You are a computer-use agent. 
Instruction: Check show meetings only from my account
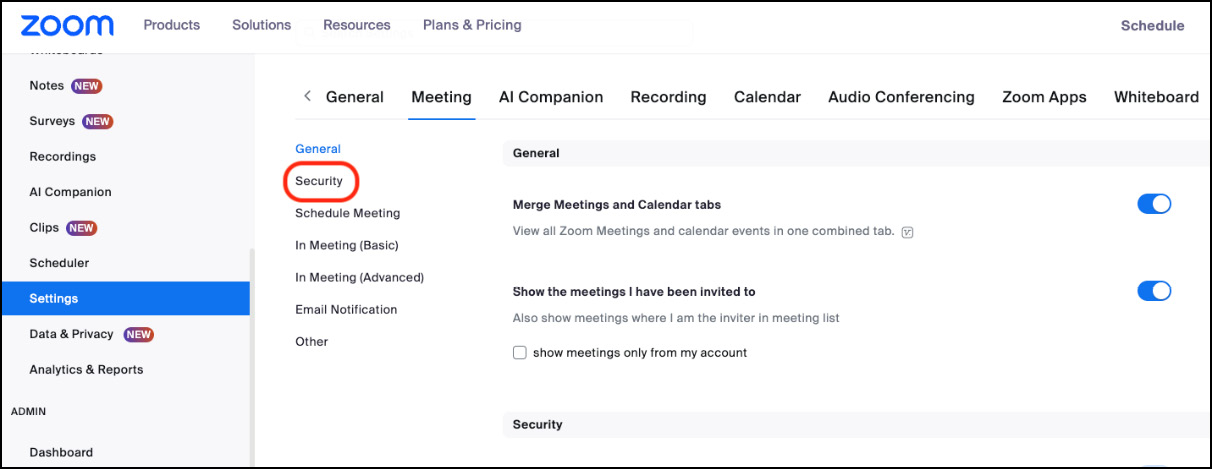[520, 353]
